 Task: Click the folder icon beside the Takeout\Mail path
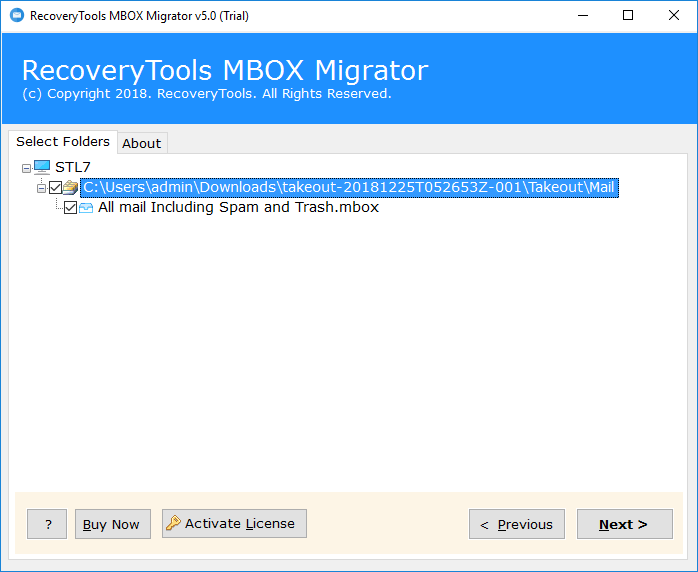click(x=70, y=187)
